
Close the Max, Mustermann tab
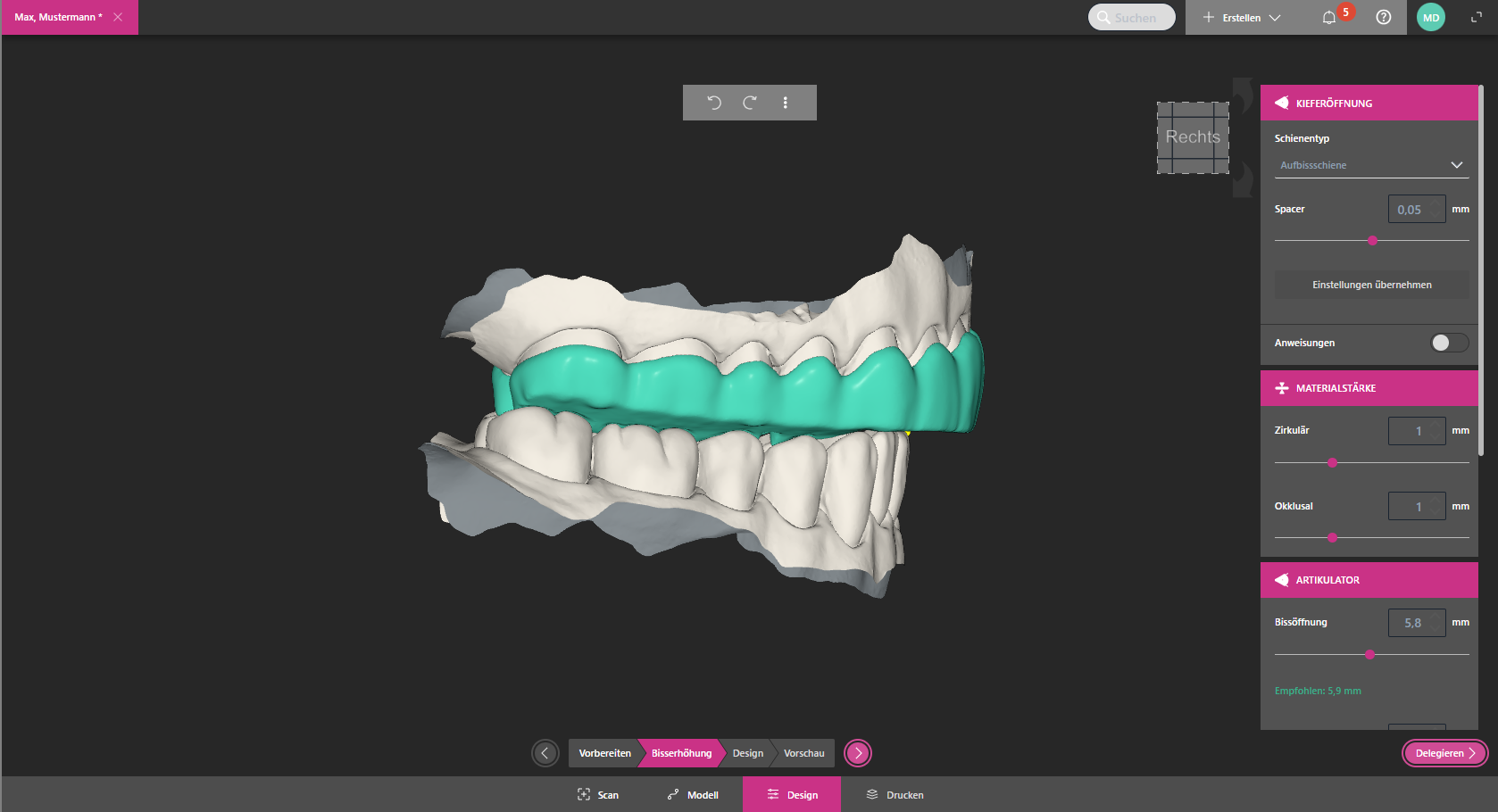pyautogui.click(x=118, y=17)
